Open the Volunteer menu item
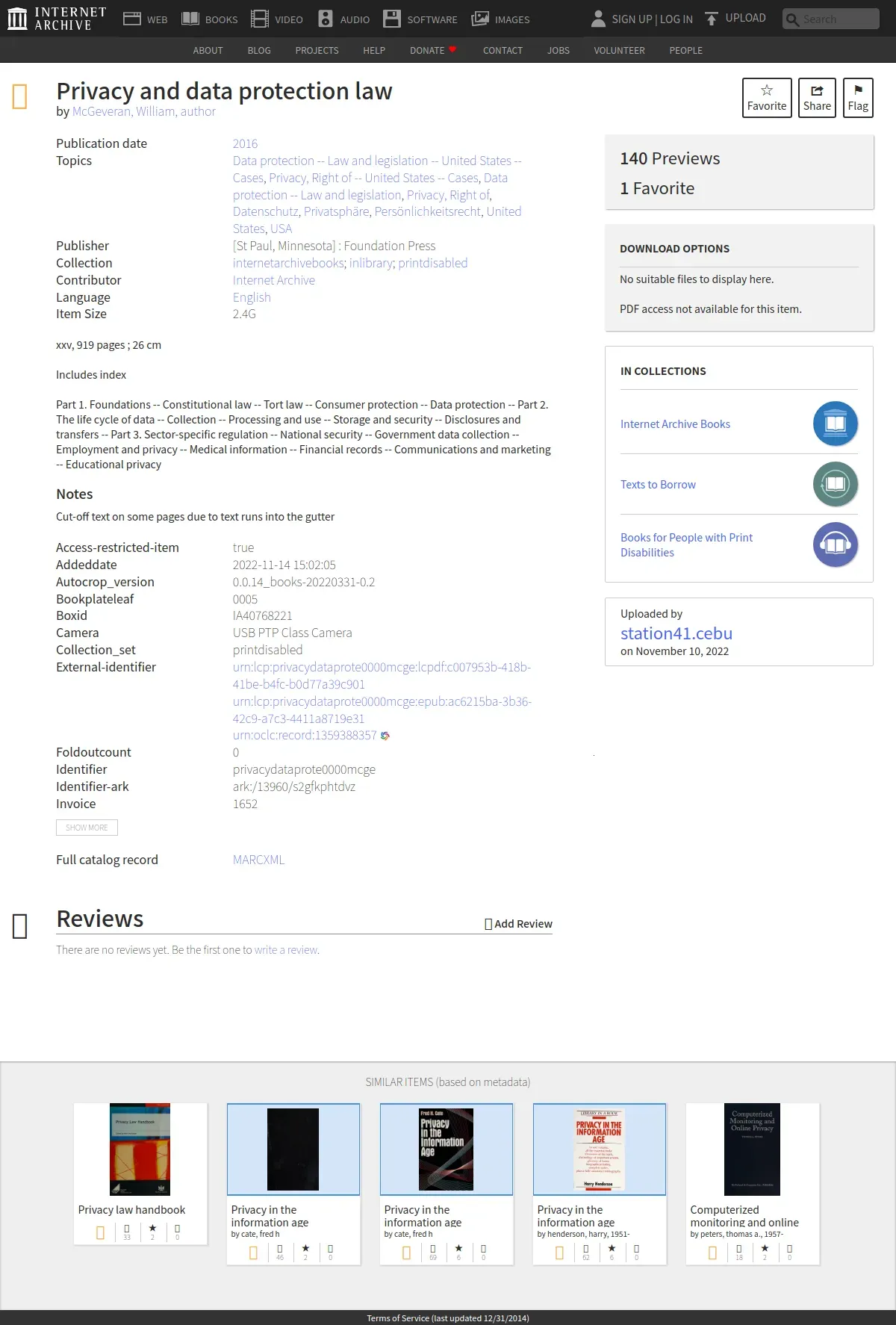 click(x=619, y=50)
